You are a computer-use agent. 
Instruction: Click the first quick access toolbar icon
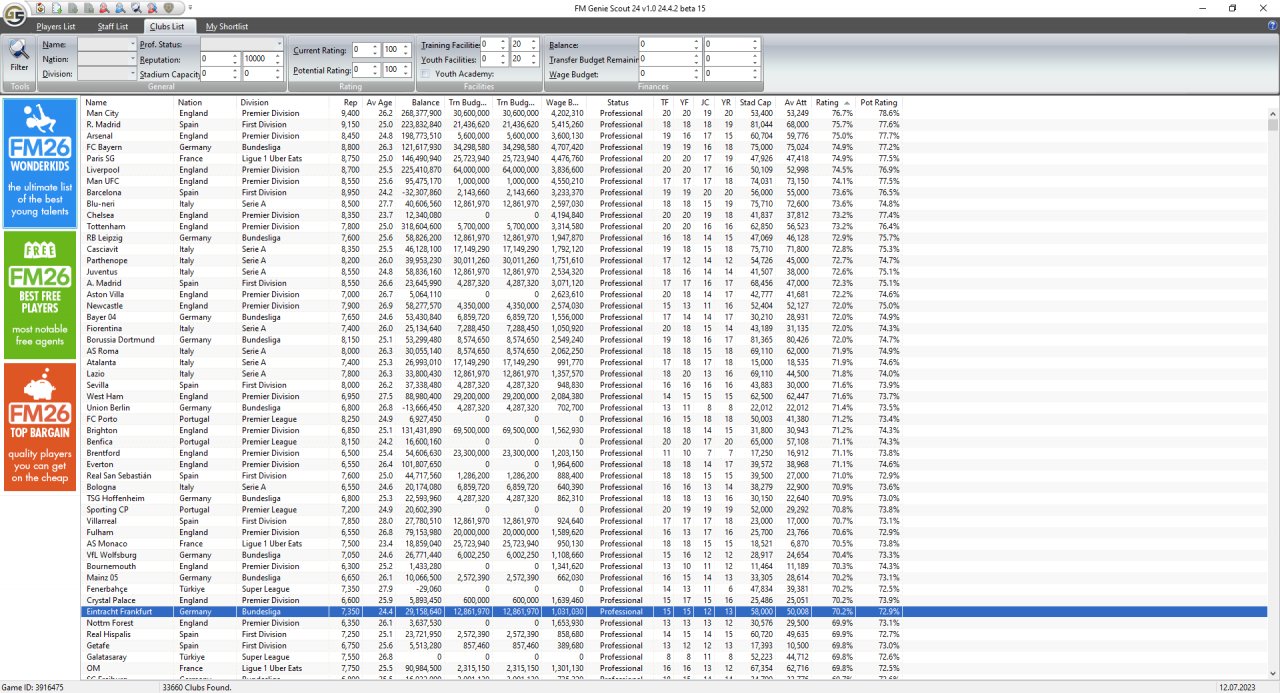41,7
